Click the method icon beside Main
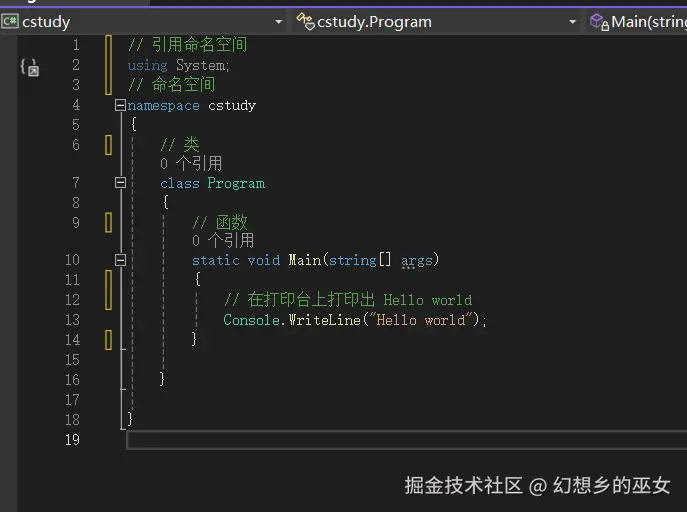The image size is (687, 512). tap(599, 22)
